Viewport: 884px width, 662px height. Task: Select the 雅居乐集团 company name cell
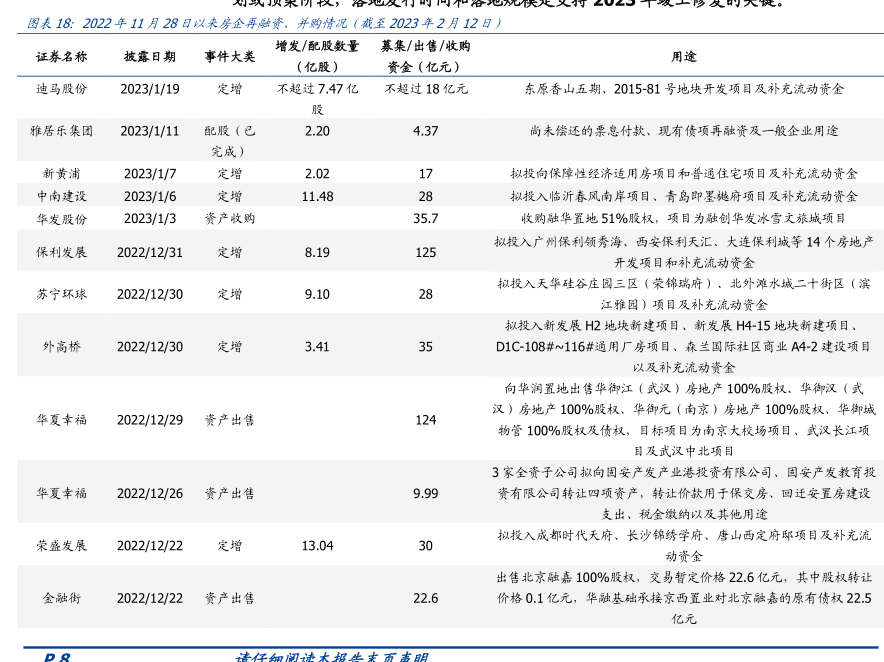click(61, 131)
